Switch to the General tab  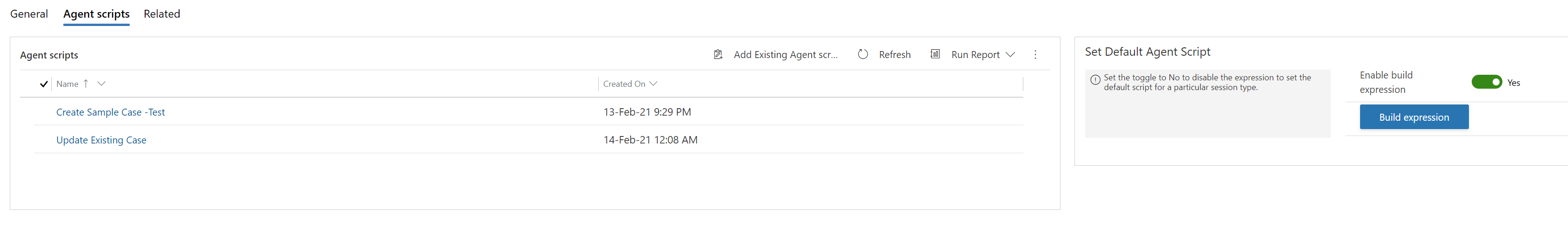click(x=29, y=14)
